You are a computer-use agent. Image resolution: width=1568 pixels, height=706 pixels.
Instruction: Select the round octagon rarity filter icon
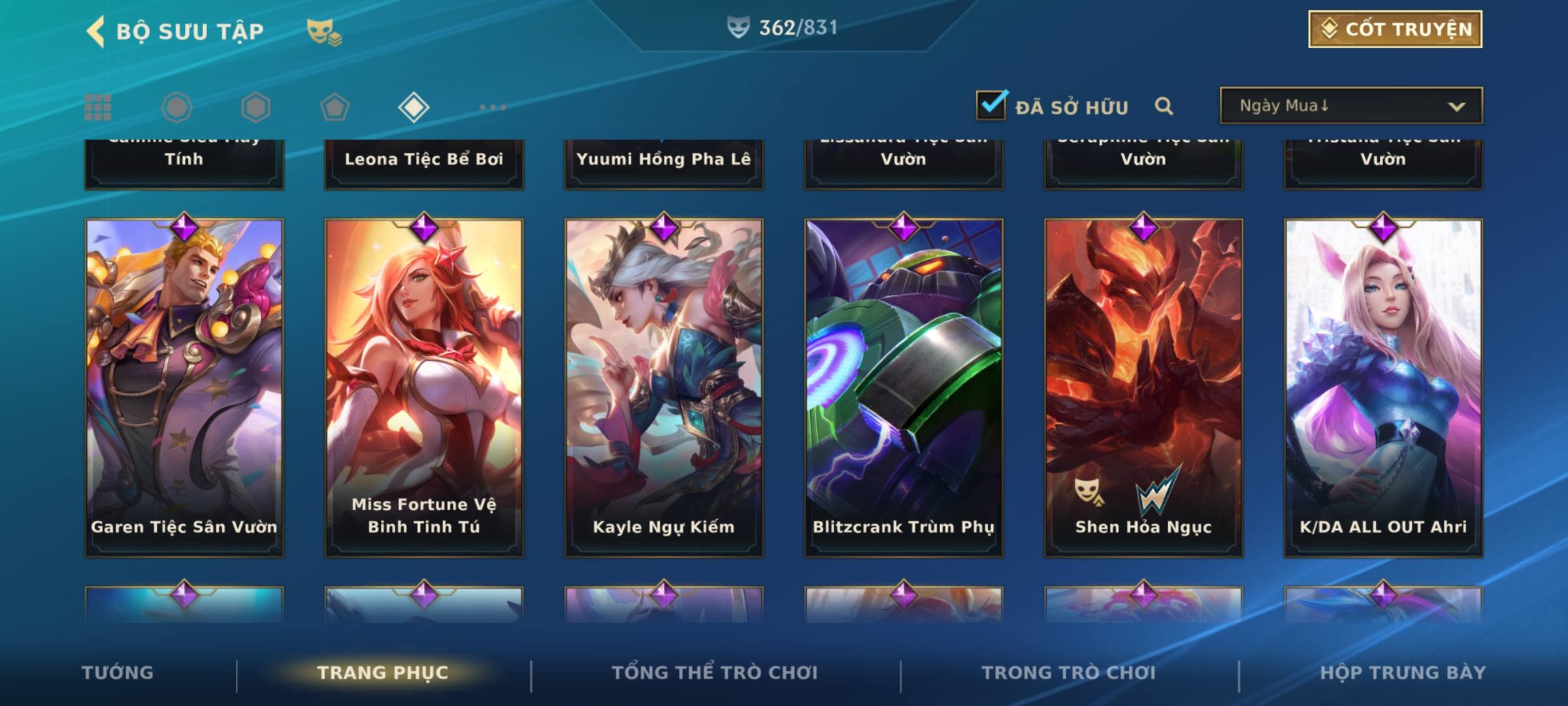(176, 107)
